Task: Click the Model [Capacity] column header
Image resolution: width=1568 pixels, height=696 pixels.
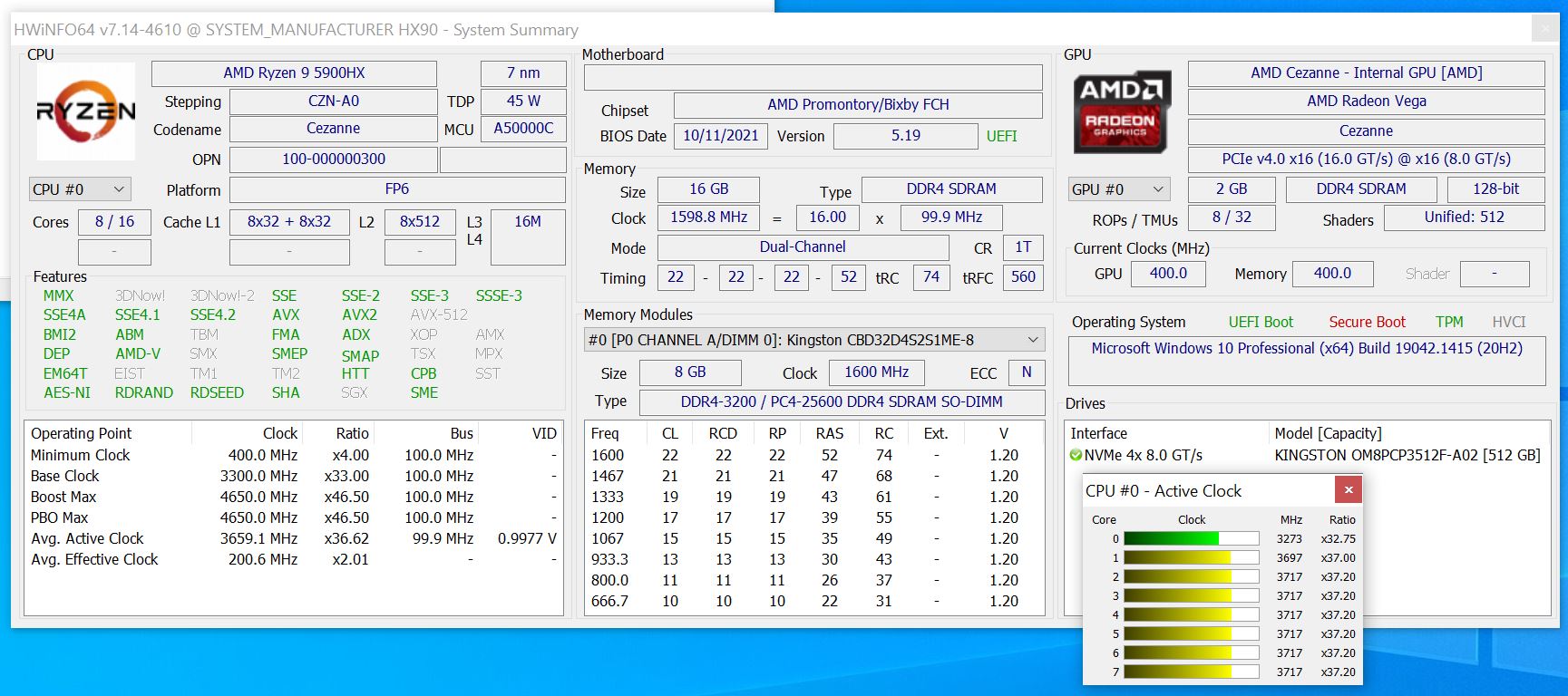Action: pyautogui.click(x=1328, y=433)
